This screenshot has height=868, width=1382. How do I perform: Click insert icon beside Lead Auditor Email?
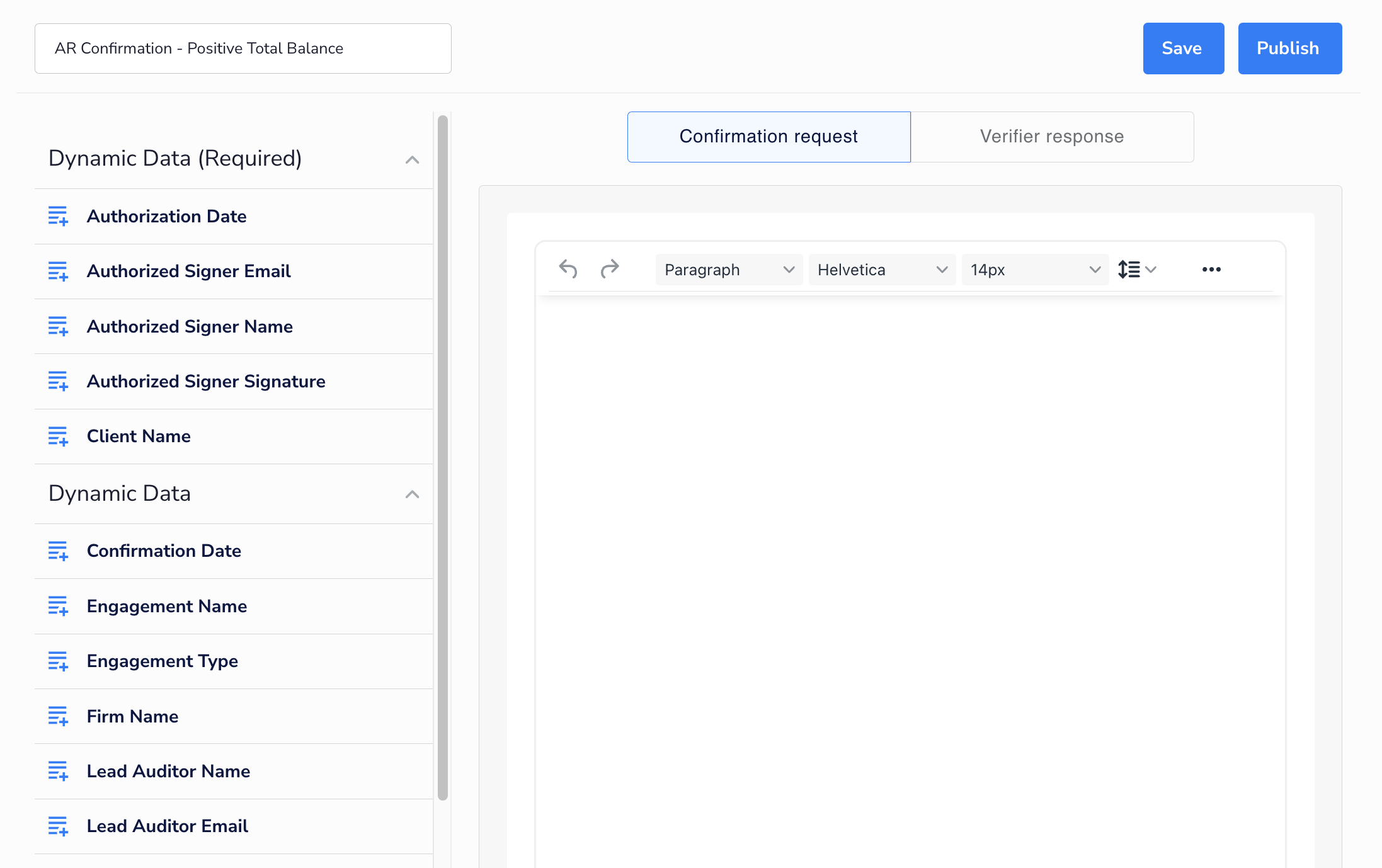pyautogui.click(x=58, y=826)
